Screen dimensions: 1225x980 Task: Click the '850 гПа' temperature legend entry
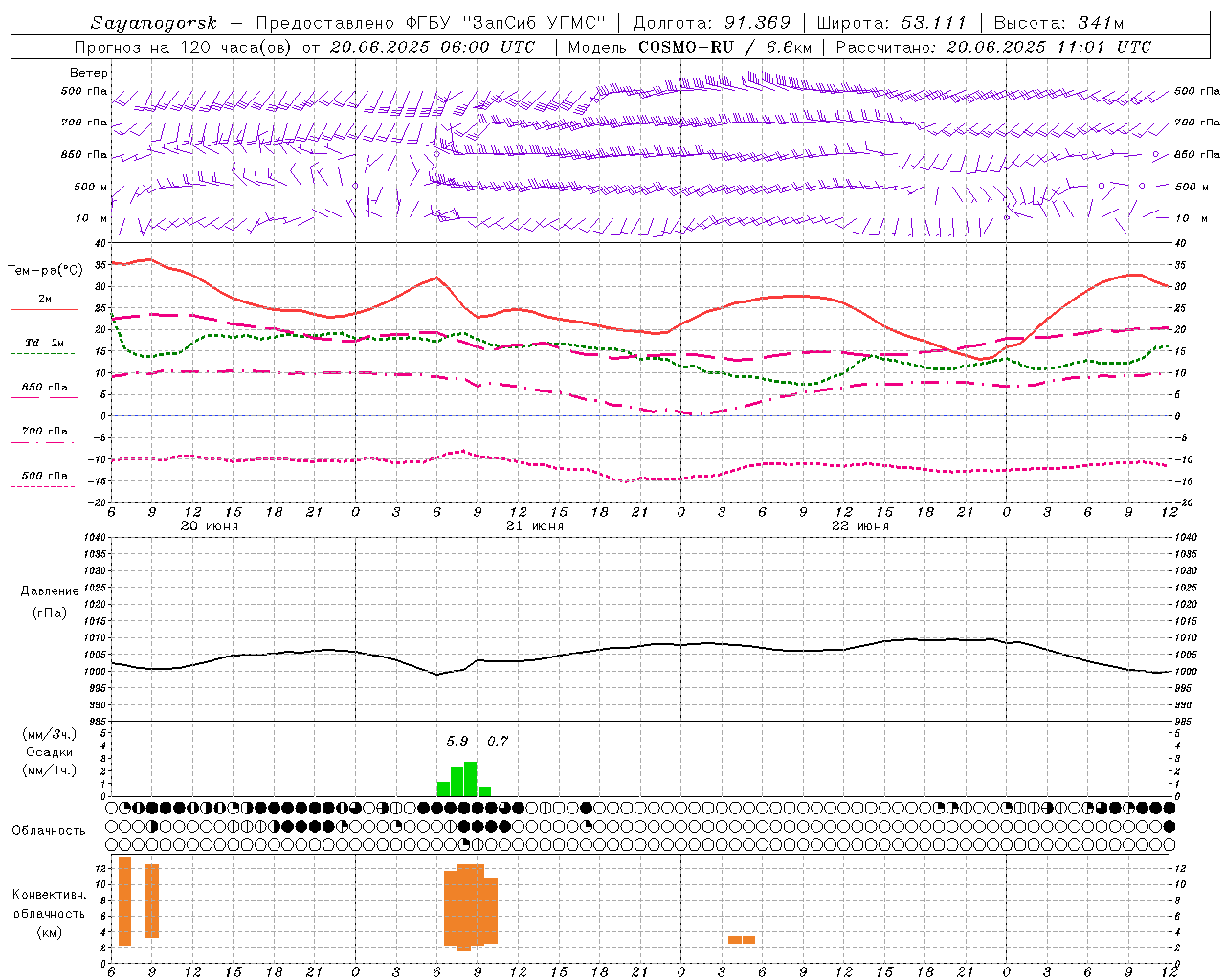tap(45, 388)
